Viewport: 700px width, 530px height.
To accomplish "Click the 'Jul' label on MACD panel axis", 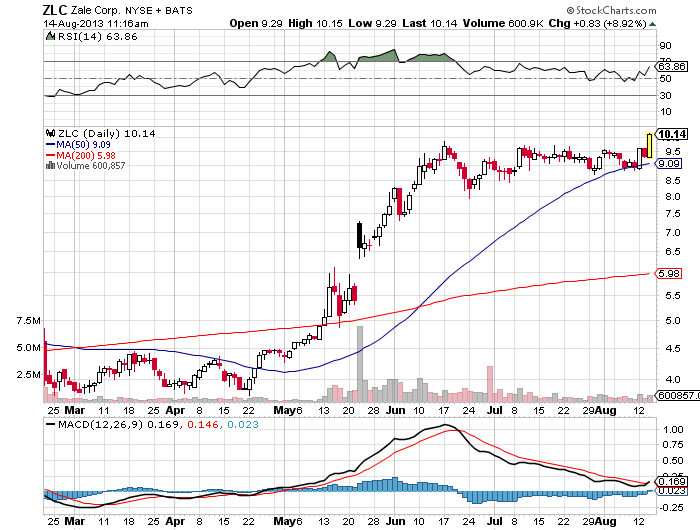I will 495,521.
